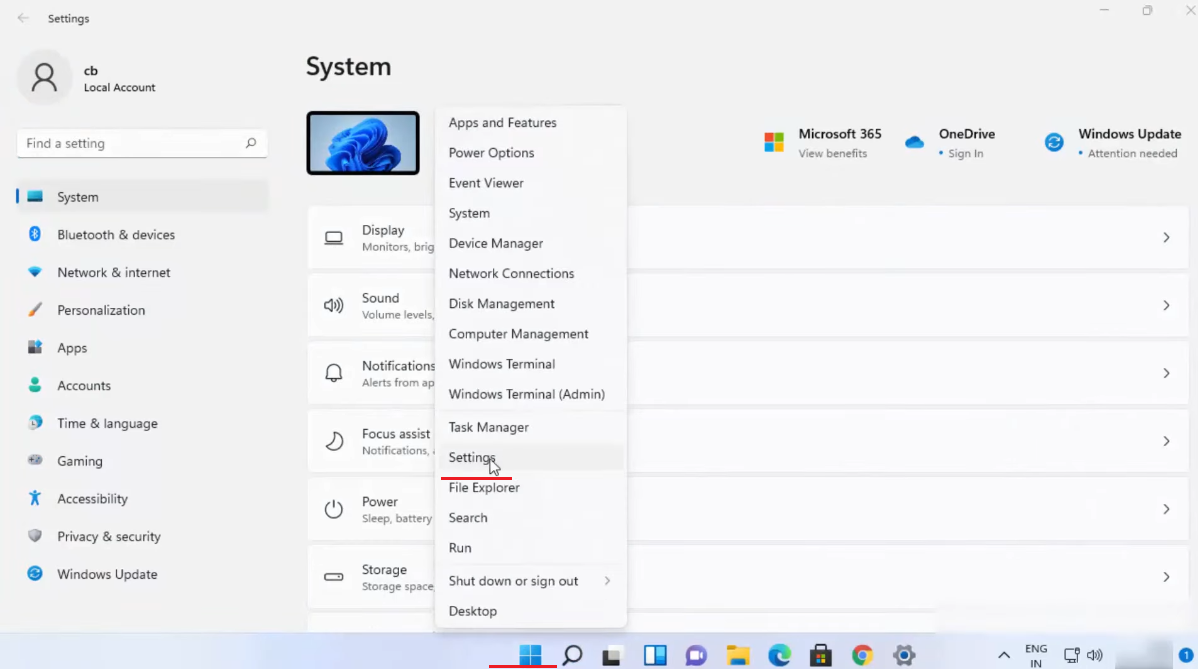Open taskbar Search magnifier
Image resolution: width=1198 pixels, height=669 pixels.
[572, 654]
